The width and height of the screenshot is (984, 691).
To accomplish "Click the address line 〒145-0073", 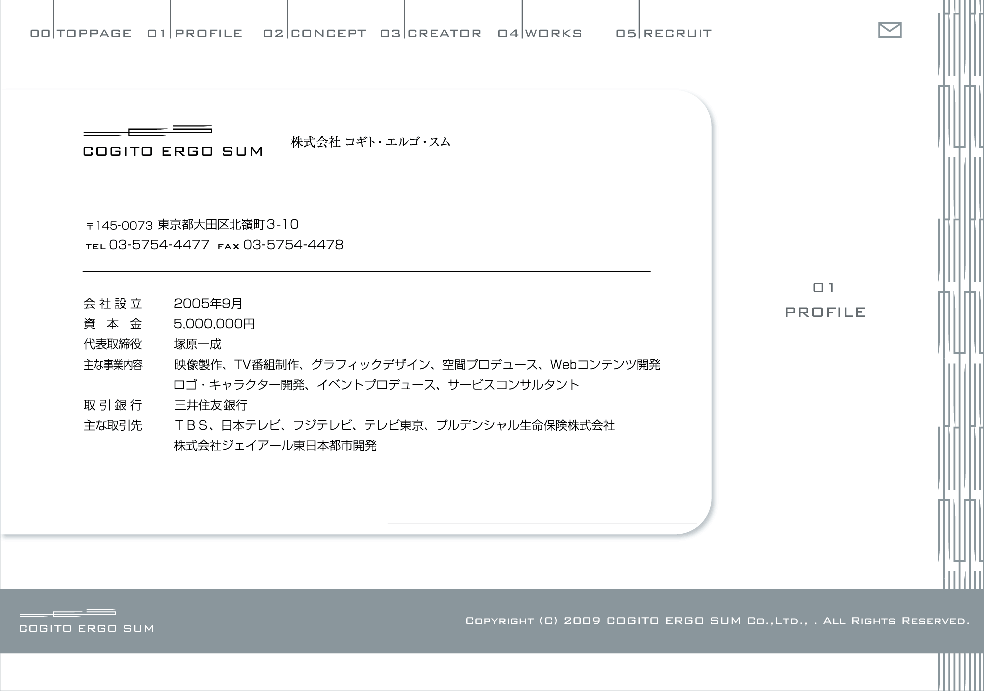I will pyautogui.click(x=192, y=225).
